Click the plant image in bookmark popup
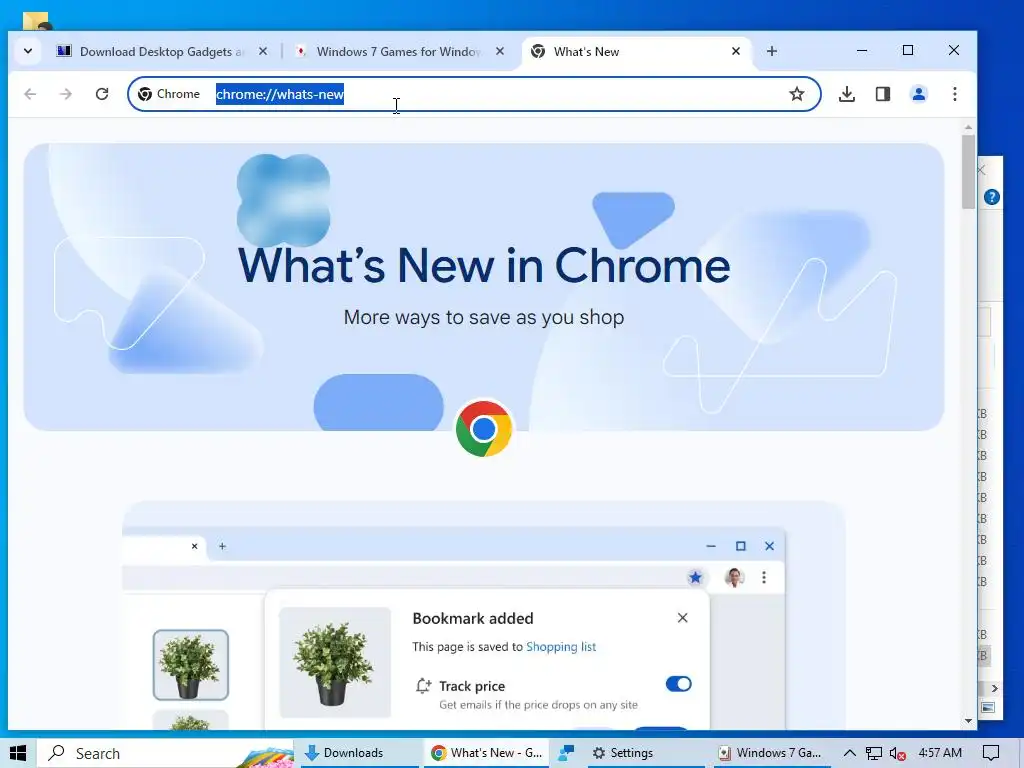This screenshot has width=1024, height=768. tap(334, 662)
